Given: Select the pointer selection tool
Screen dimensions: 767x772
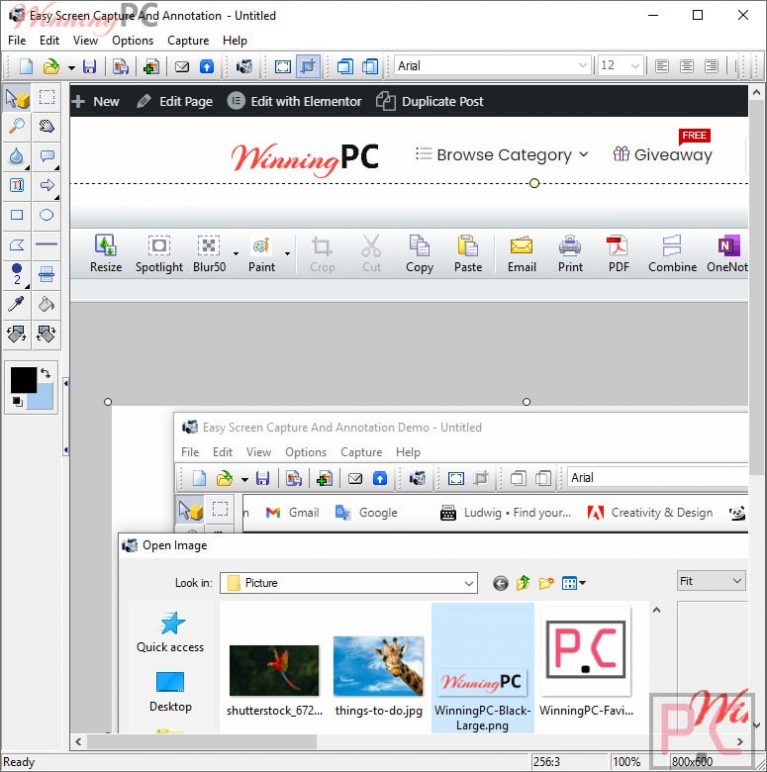Looking at the screenshot, I should coord(17,98).
